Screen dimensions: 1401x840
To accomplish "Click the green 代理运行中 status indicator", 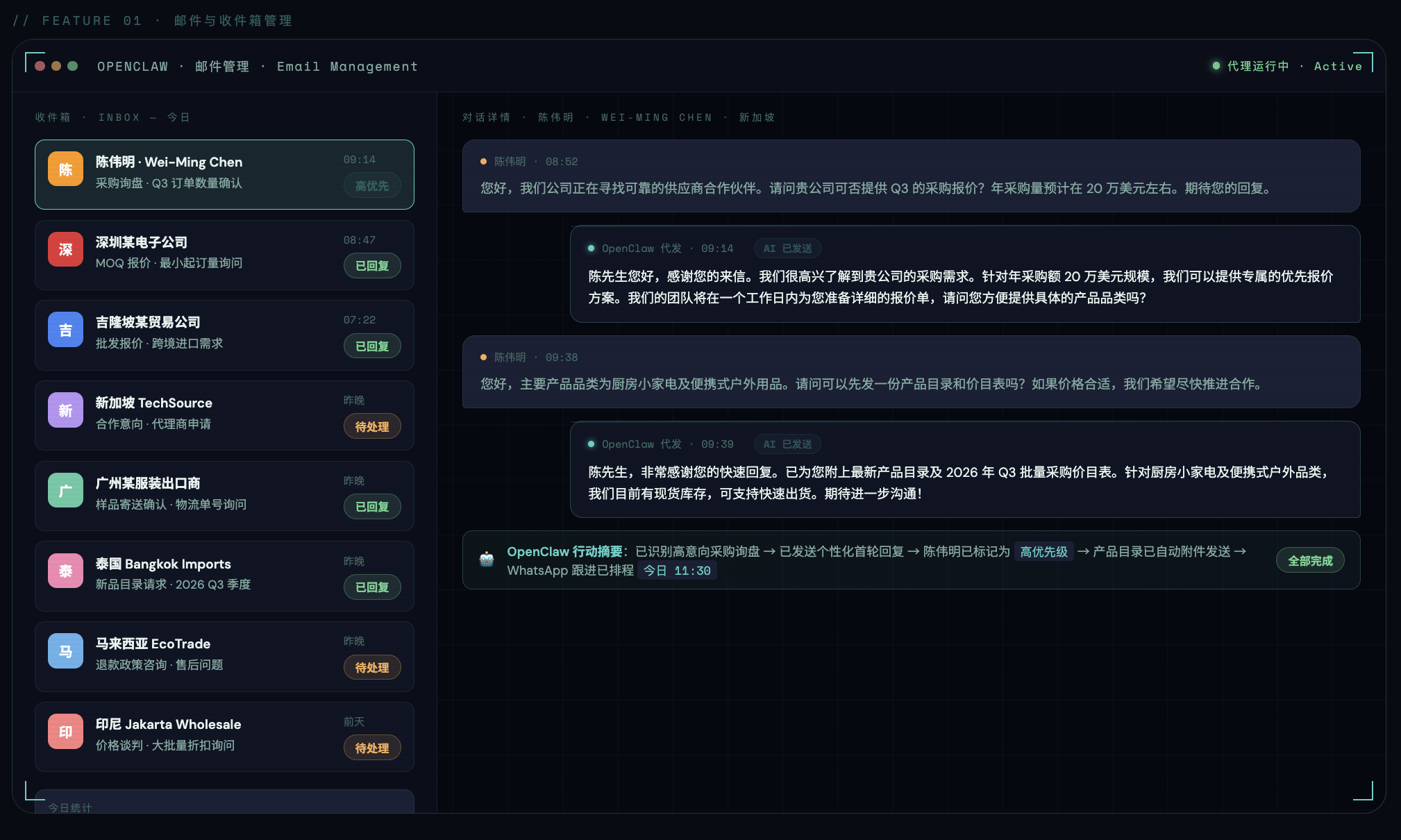I will click(x=1257, y=66).
